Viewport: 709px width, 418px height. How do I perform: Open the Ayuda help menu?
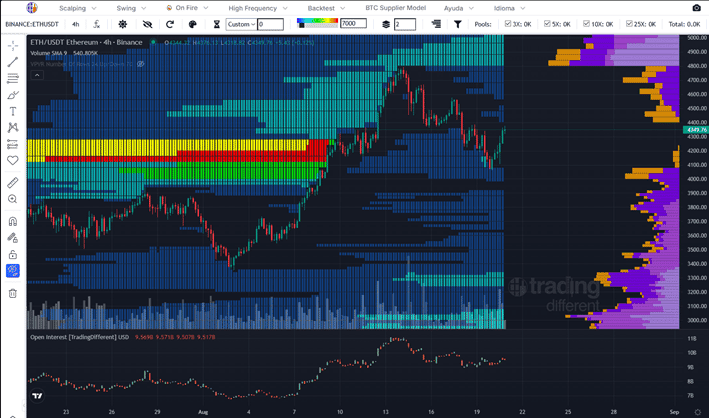pyautogui.click(x=459, y=8)
